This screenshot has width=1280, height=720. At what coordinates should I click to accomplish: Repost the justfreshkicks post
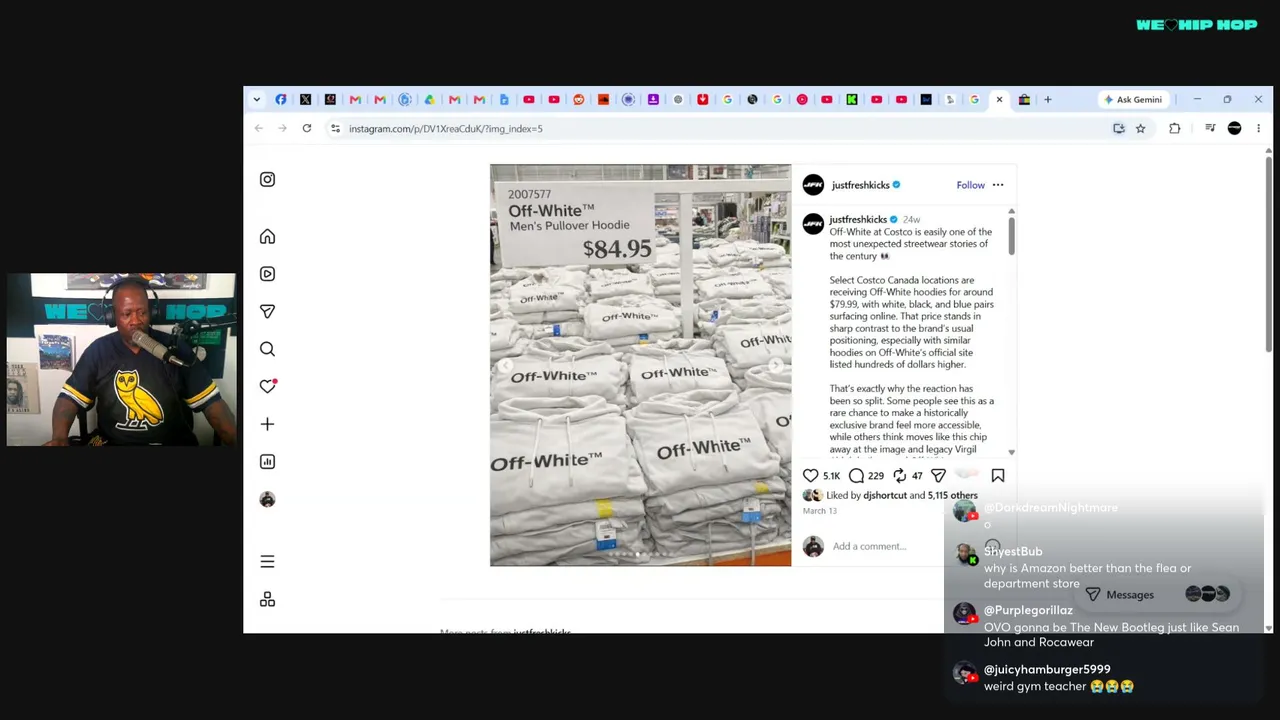point(899,476)
